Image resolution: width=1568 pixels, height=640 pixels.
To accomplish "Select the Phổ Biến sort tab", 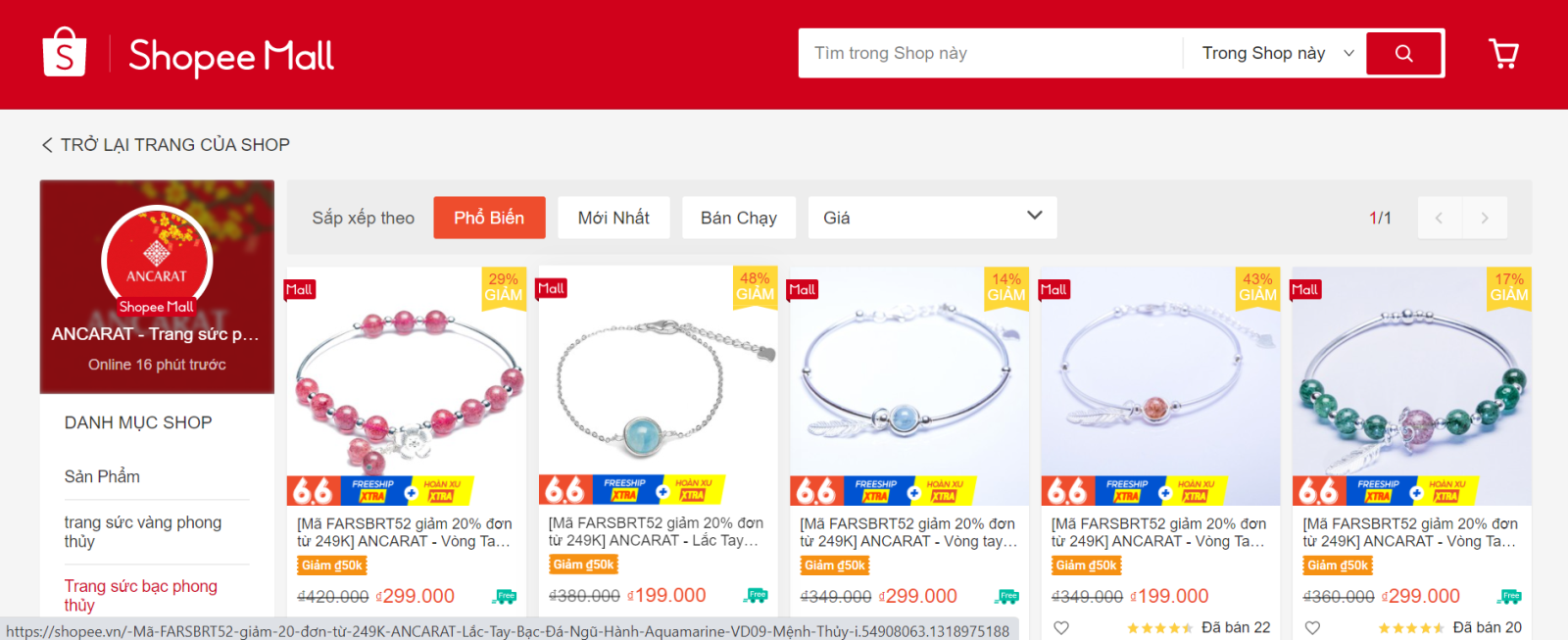I will 489,218.
